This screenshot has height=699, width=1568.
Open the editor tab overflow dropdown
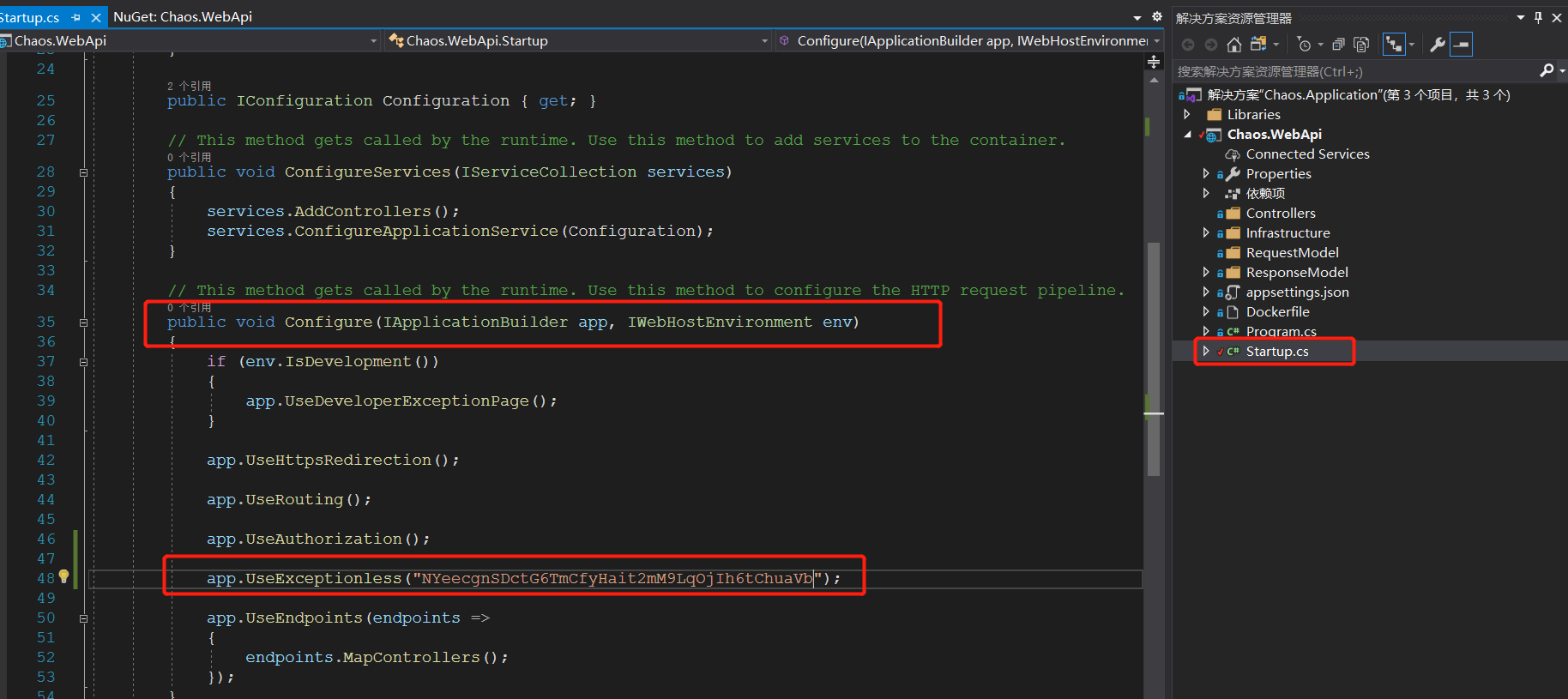[x=1137, y=17]
